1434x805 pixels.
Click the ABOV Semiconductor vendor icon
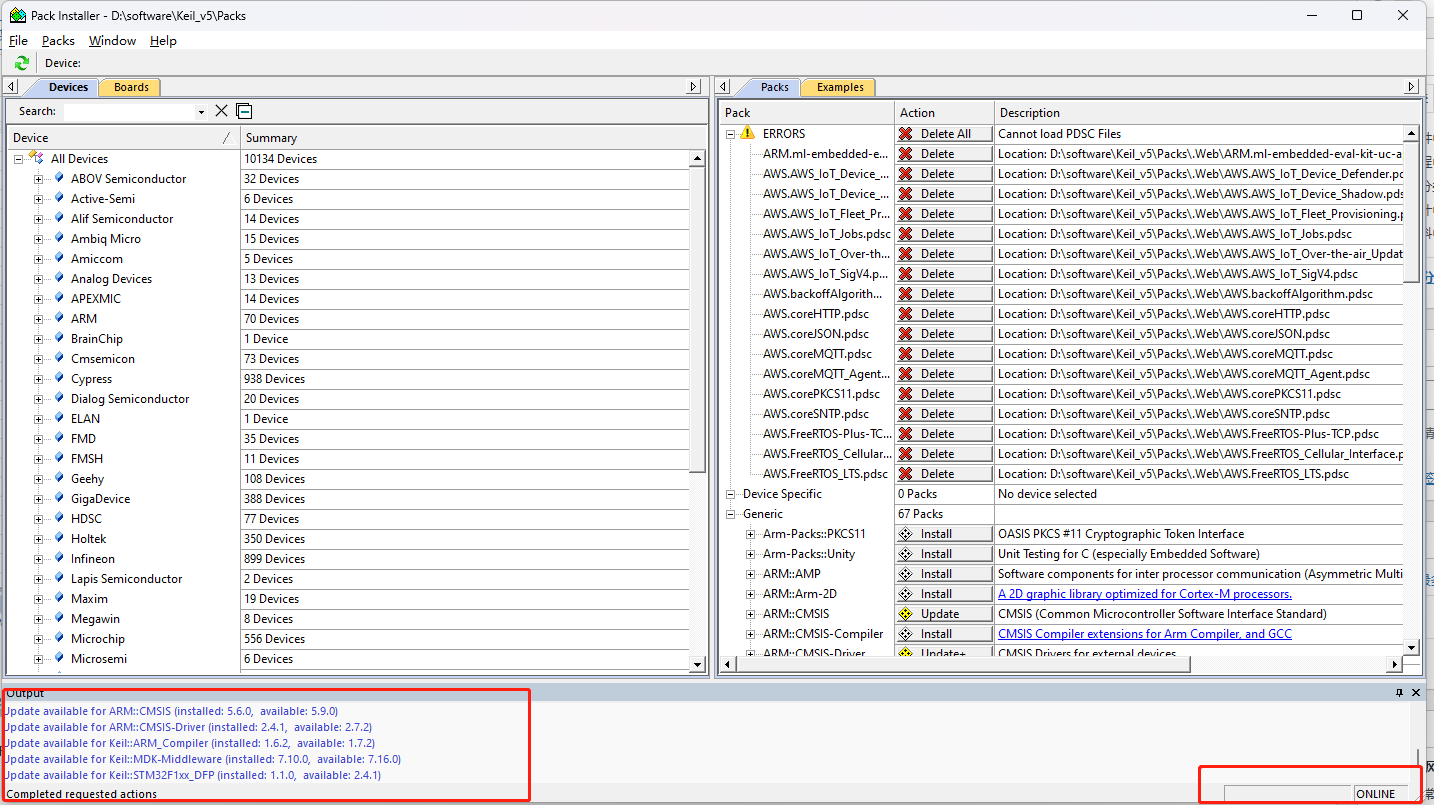[x=59, y=178]
